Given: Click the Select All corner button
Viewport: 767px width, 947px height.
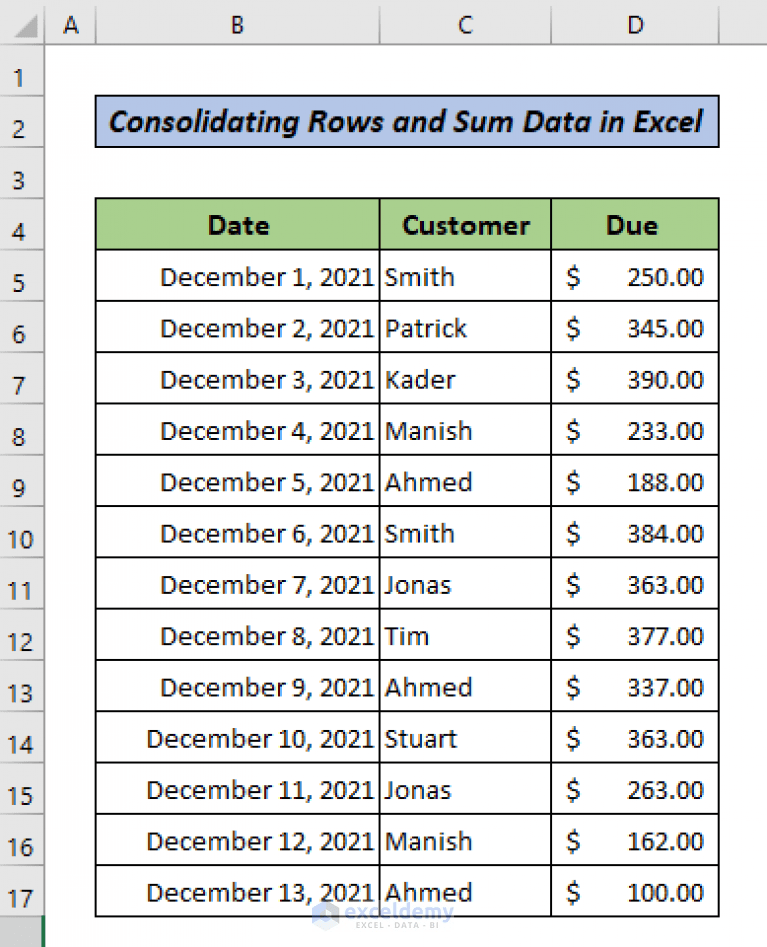Looking at the screenshot, I should pyautogui.click(x=22, y=25).
